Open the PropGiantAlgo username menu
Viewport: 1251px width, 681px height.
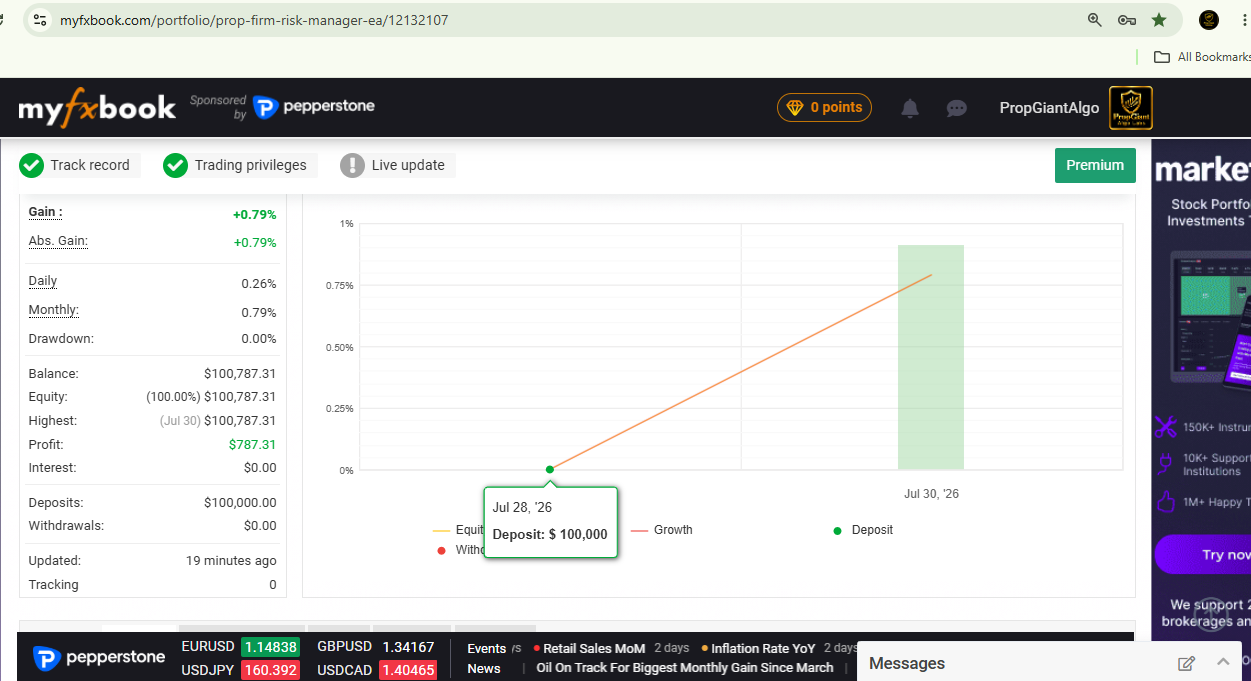click(1049, 108)
